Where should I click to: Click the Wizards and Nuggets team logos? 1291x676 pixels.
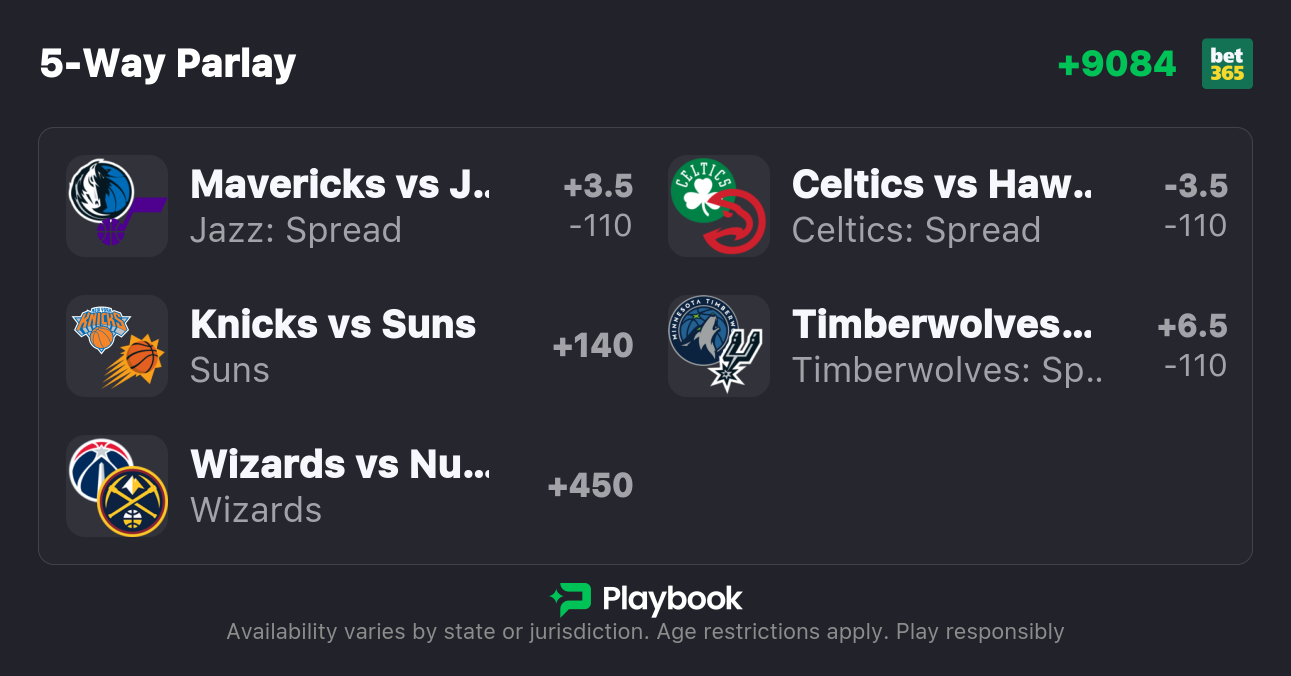[x=117, y=486]
